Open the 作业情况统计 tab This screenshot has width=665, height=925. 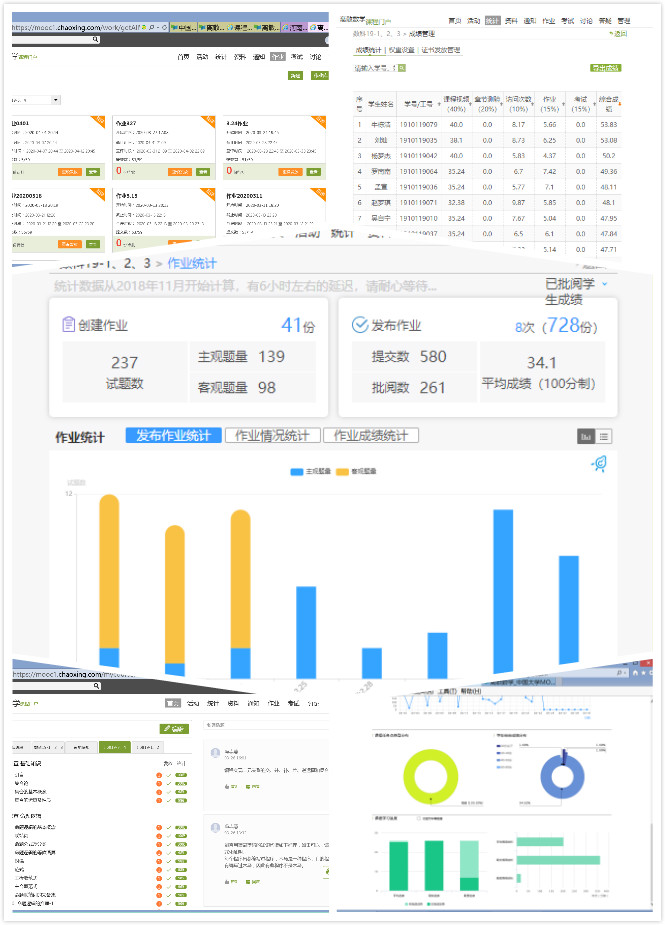[x=271, y=436]
